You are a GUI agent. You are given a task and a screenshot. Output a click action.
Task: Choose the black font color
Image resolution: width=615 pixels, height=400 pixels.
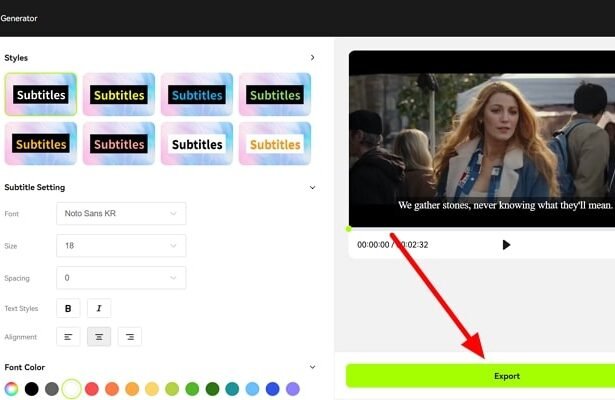32,389
